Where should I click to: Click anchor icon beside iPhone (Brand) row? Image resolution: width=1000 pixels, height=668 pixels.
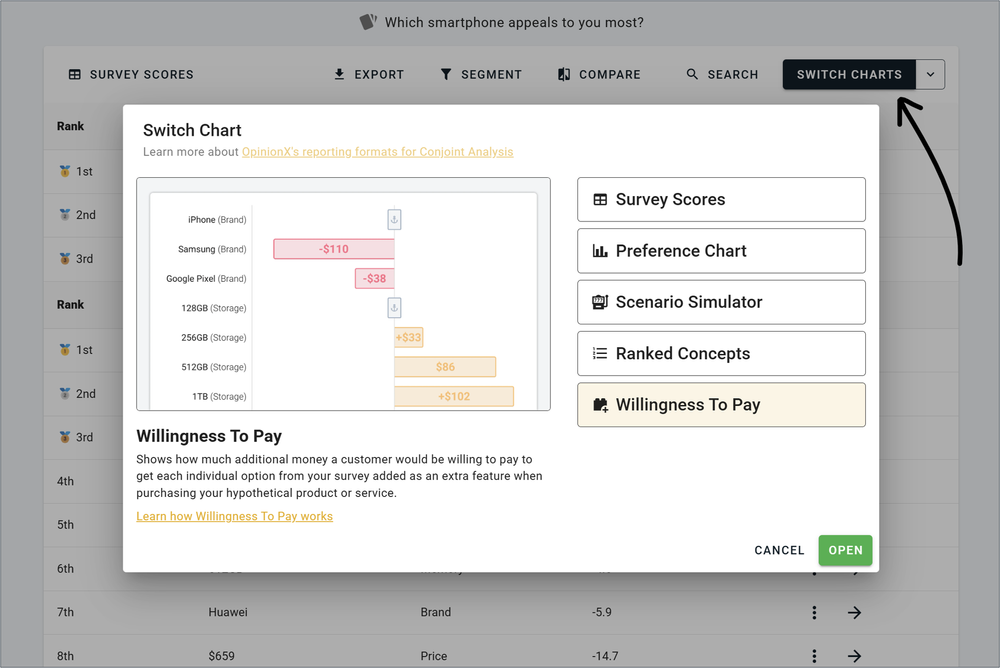pos(394,219)
